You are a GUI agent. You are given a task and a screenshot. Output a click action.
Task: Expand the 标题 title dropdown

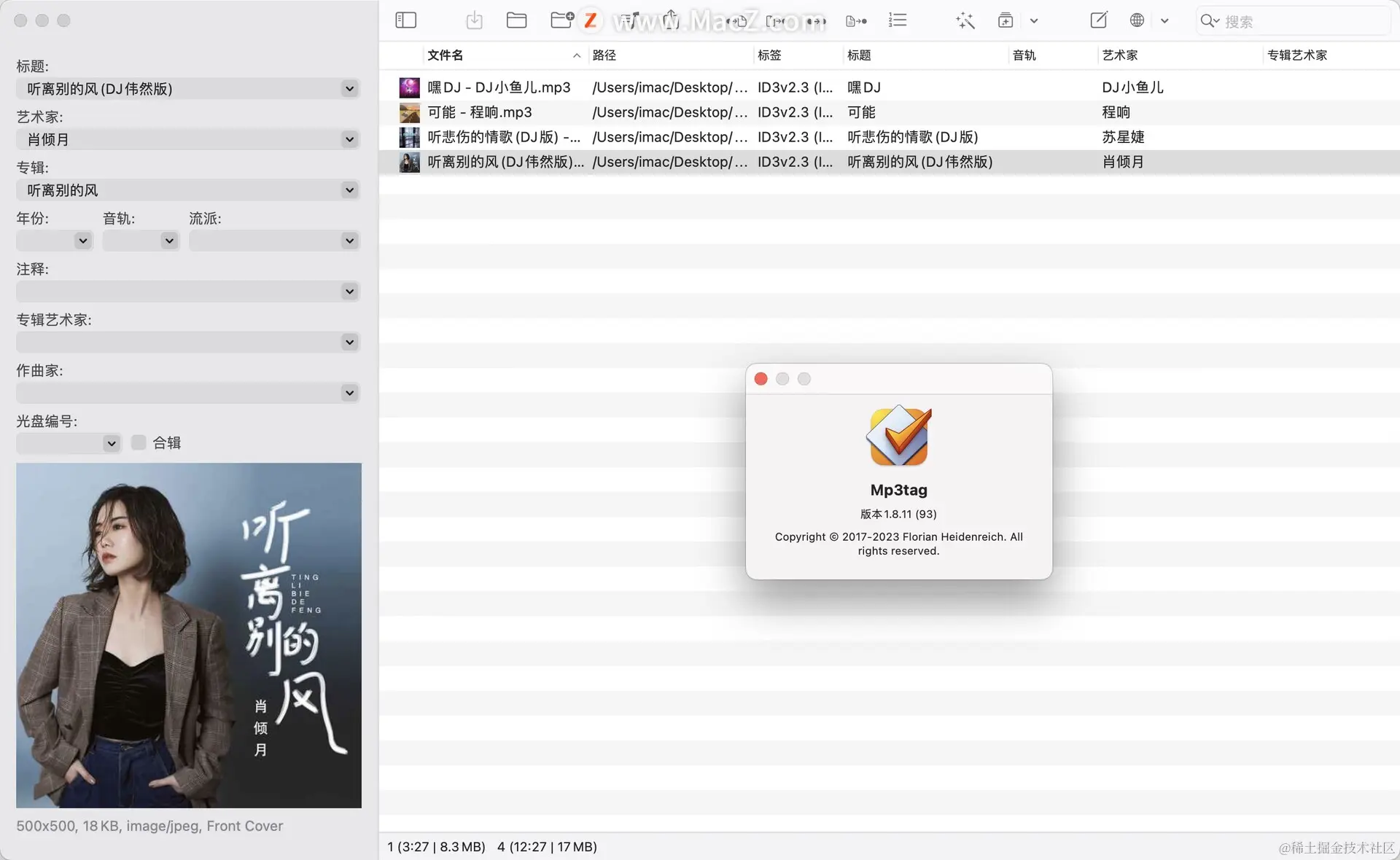[350, 89]
